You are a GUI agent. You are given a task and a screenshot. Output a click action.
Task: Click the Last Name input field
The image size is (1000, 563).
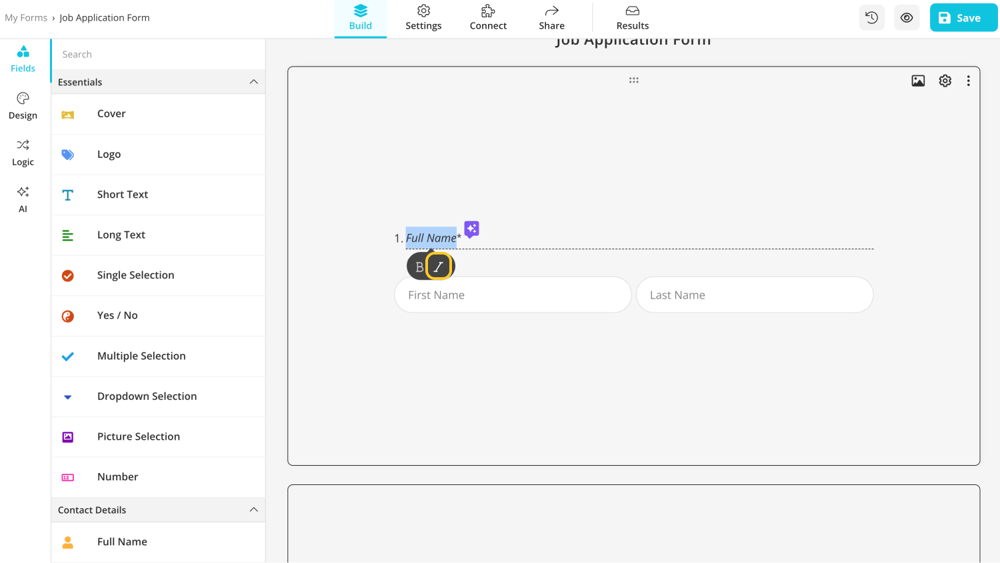(754, 295)
